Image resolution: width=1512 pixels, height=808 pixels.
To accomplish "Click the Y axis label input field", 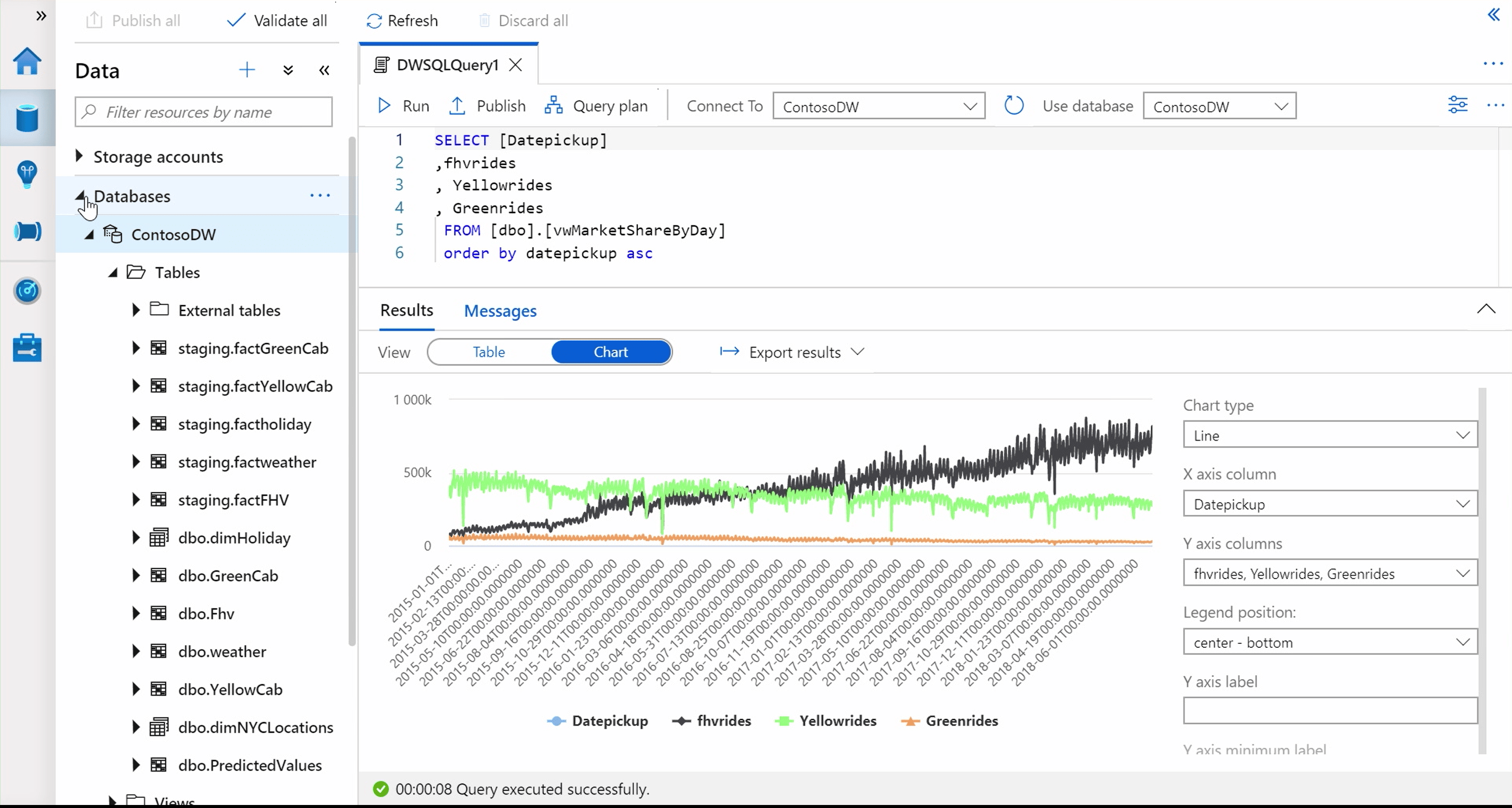I will click(x=1329, y=710).
